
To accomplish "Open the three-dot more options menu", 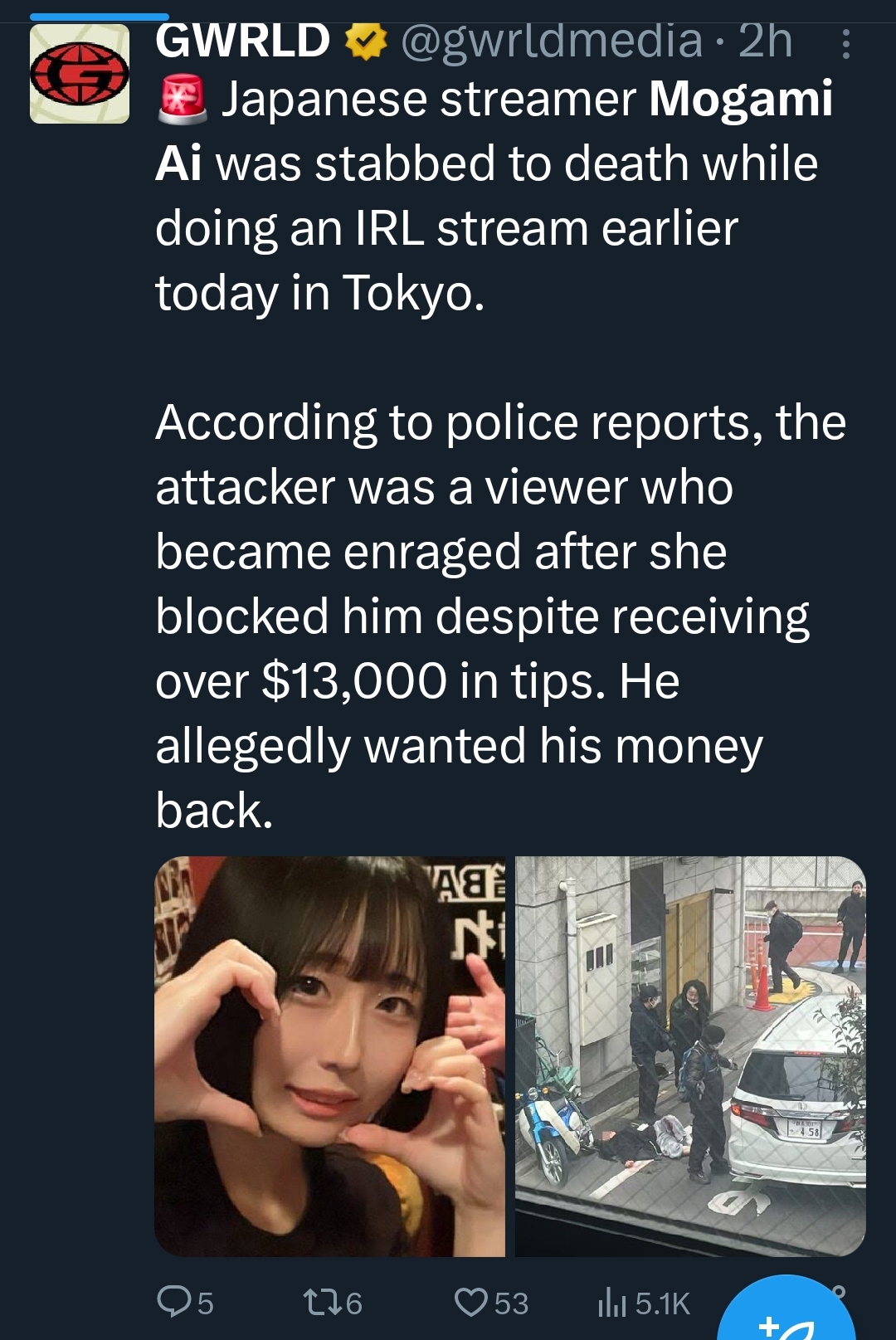I will point(845,44).
